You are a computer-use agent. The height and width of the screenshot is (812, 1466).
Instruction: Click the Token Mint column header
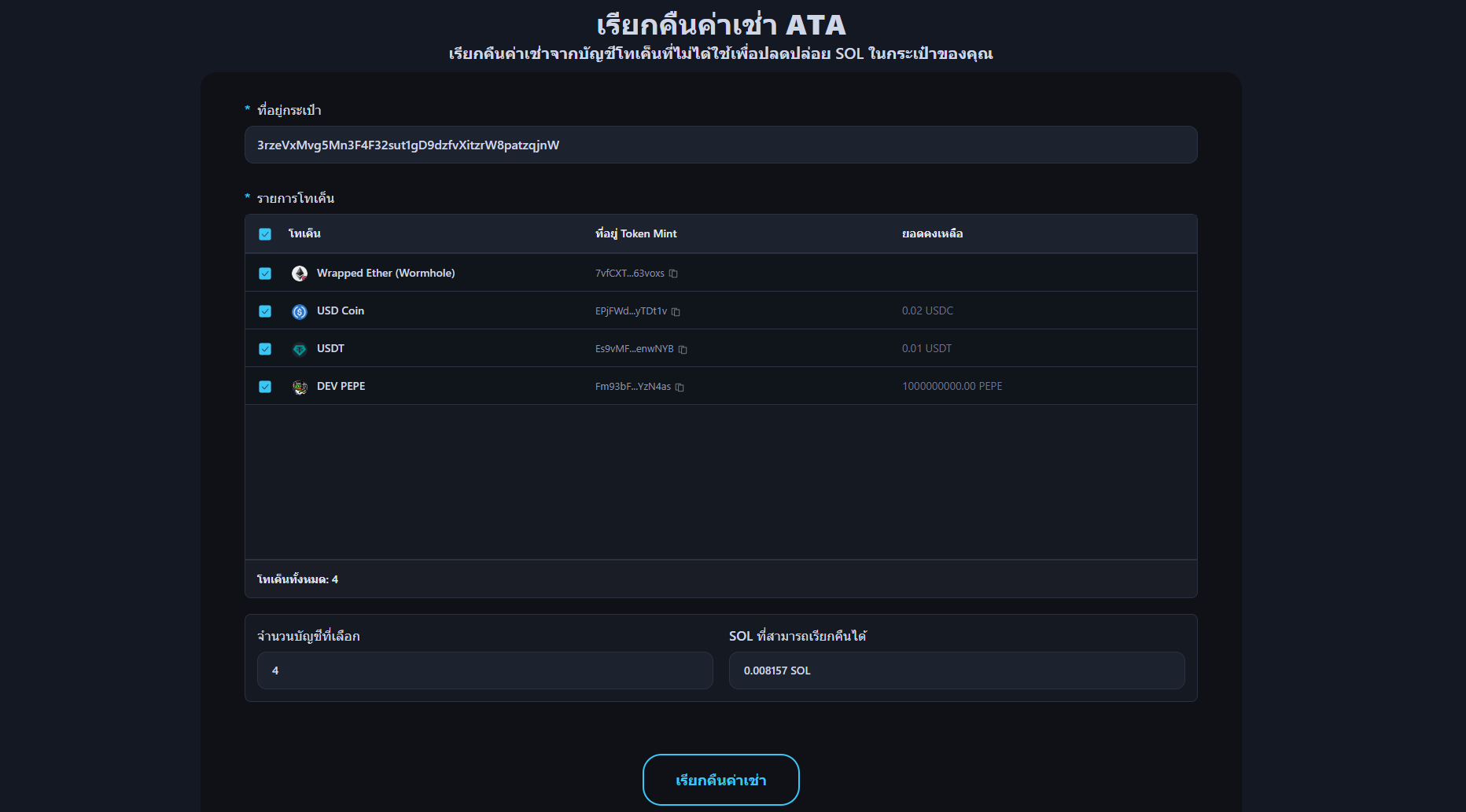[x=635, y=233]
